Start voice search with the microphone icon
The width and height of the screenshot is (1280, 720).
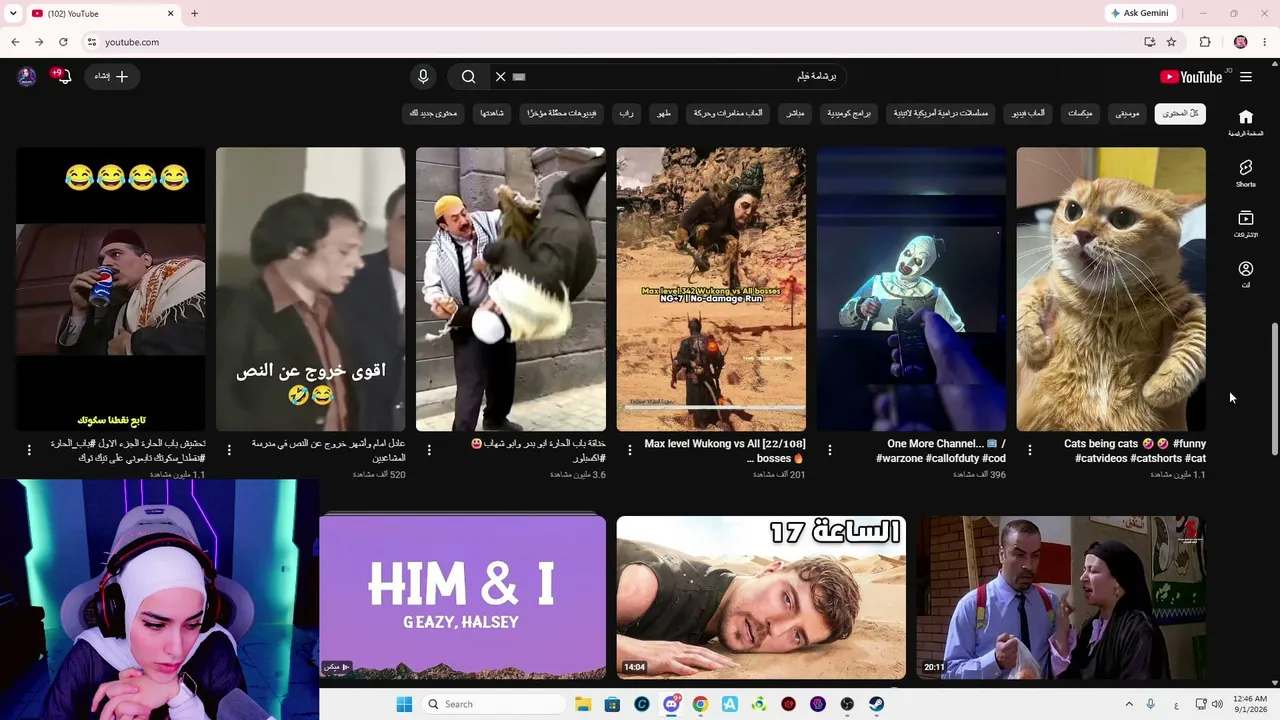(423, 77)
